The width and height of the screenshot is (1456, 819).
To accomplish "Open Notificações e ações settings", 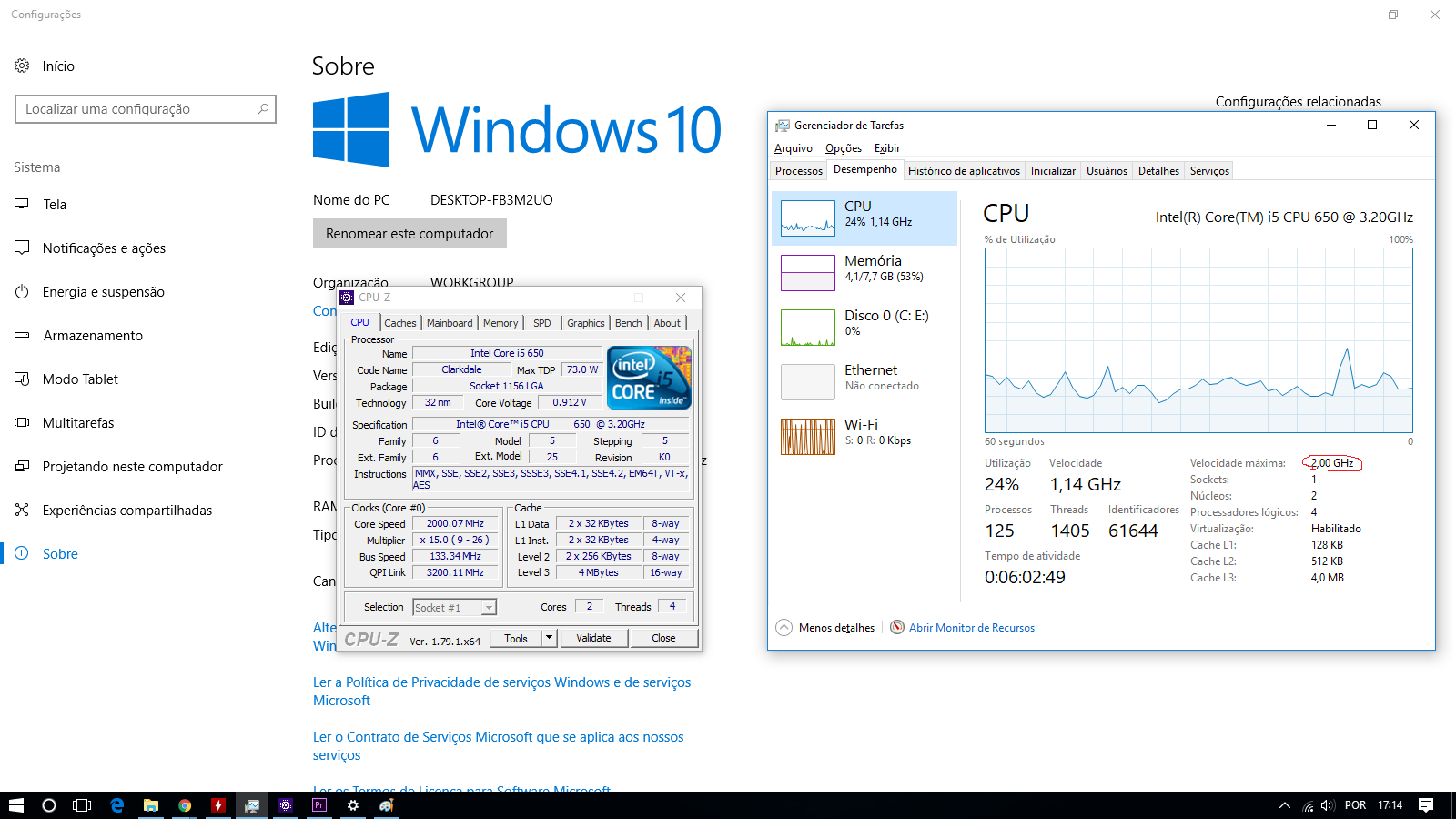I will point(104,248).
